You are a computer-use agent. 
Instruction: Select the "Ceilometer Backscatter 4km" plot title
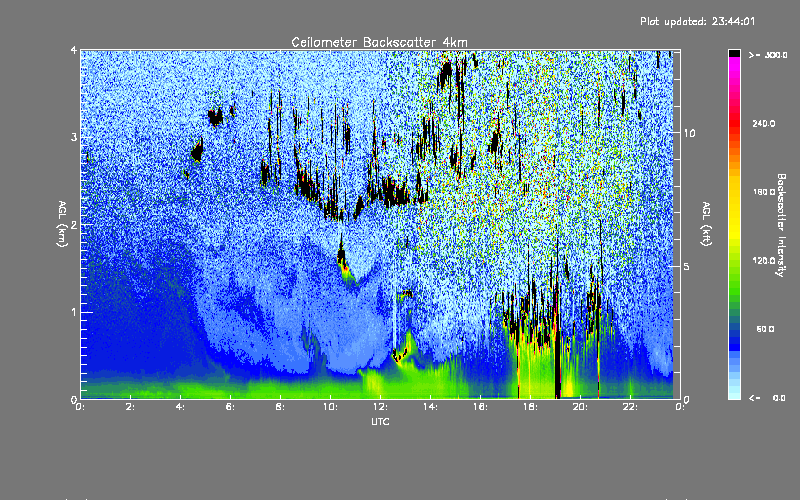click(x=379, y=42)
